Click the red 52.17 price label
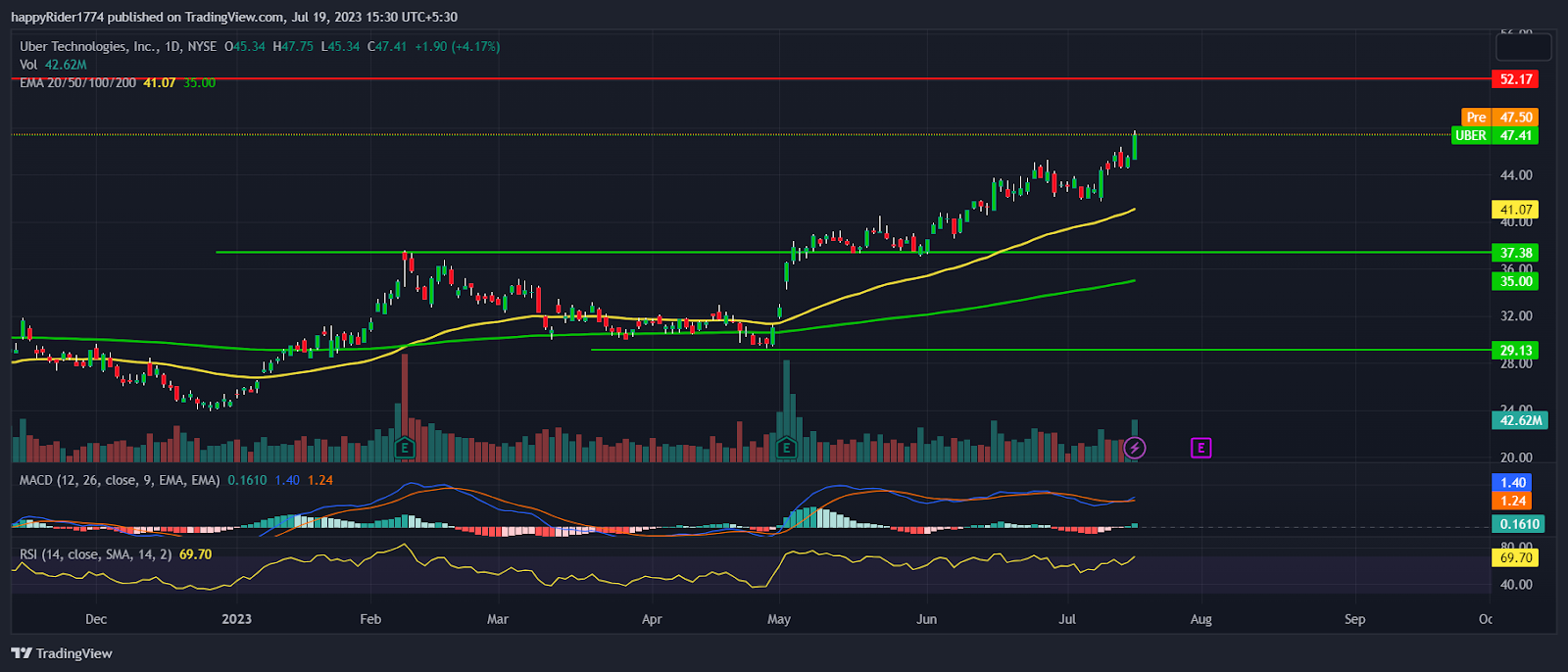Image resolution: width=1568 pixels, height=672 pixels. click(x=1515, y=79)
